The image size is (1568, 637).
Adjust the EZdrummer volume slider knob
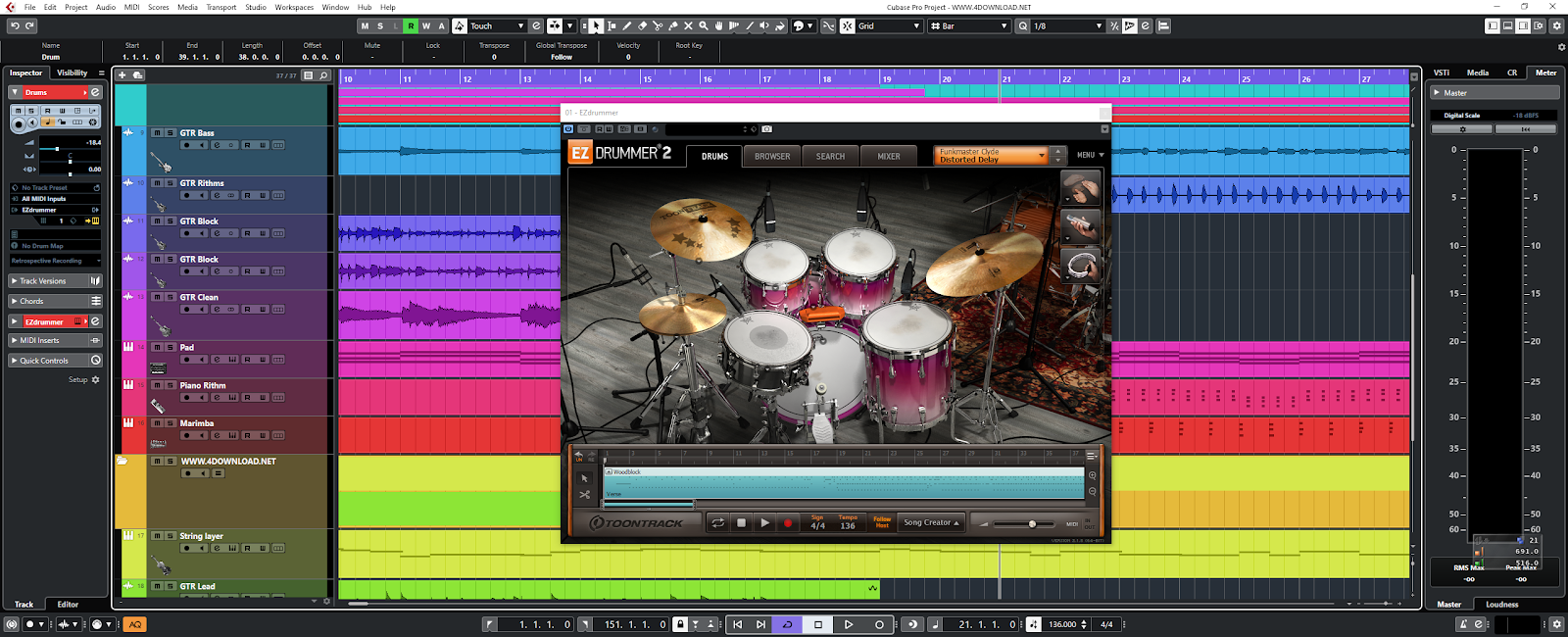(1032, 524)
